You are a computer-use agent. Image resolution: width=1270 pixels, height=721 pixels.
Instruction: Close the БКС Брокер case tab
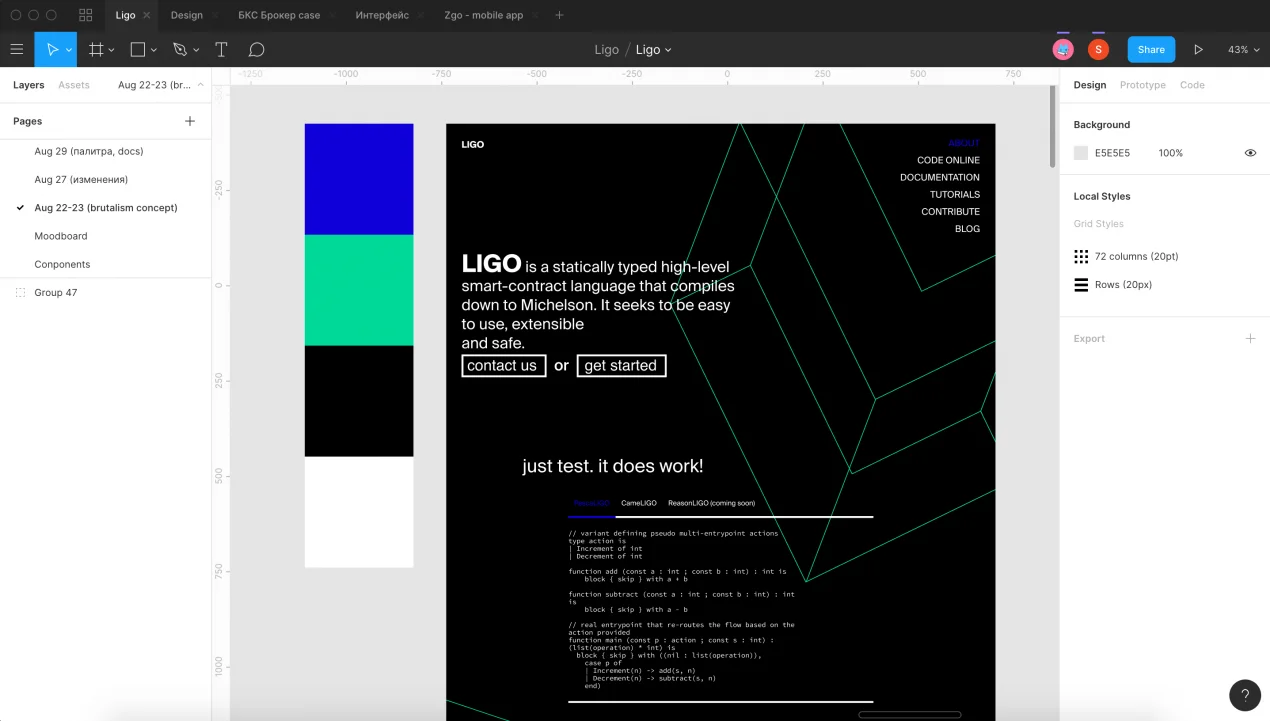click(x=332, y=15)
